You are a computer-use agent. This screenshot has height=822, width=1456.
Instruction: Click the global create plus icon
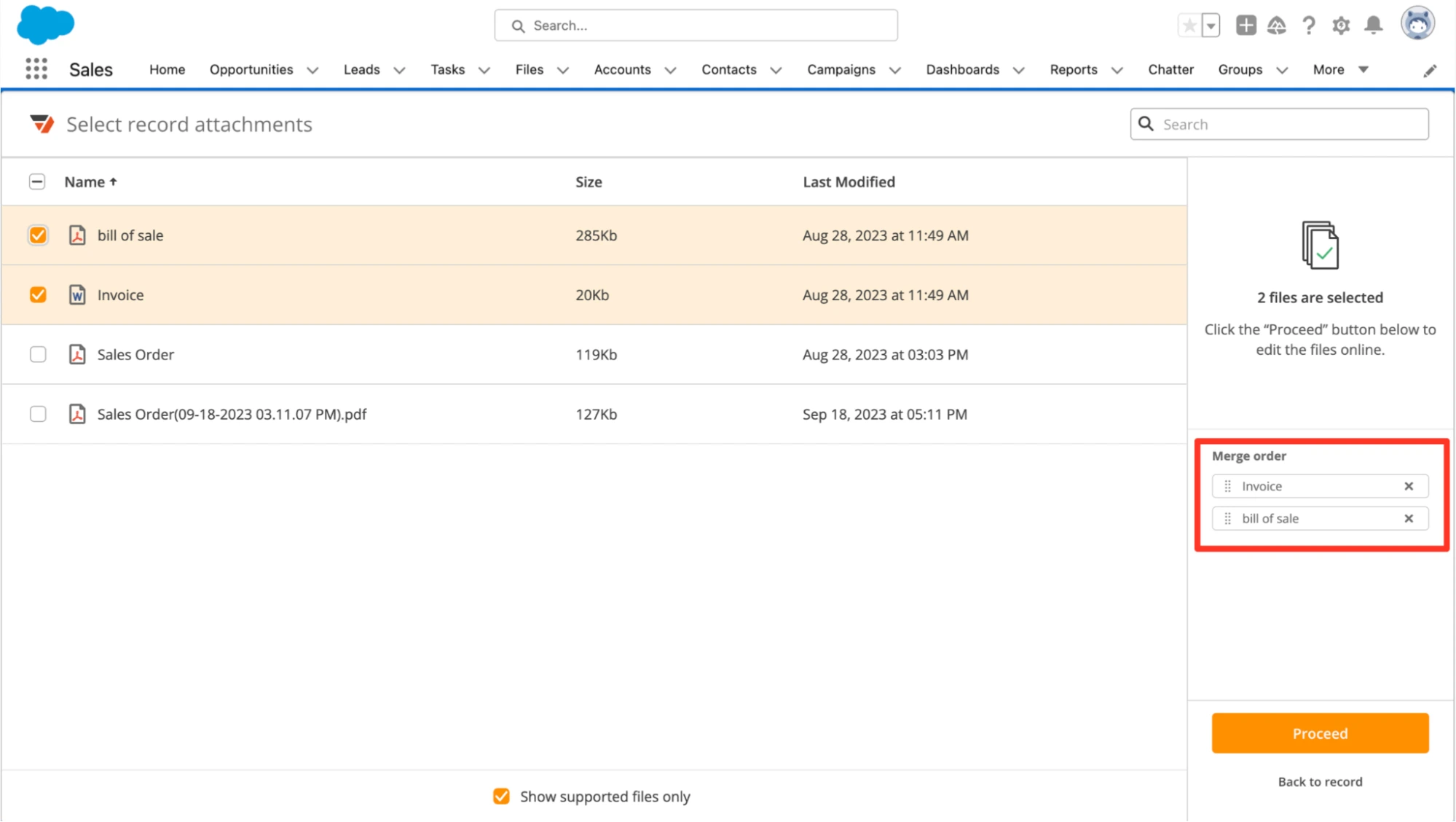pos(1246,26)
